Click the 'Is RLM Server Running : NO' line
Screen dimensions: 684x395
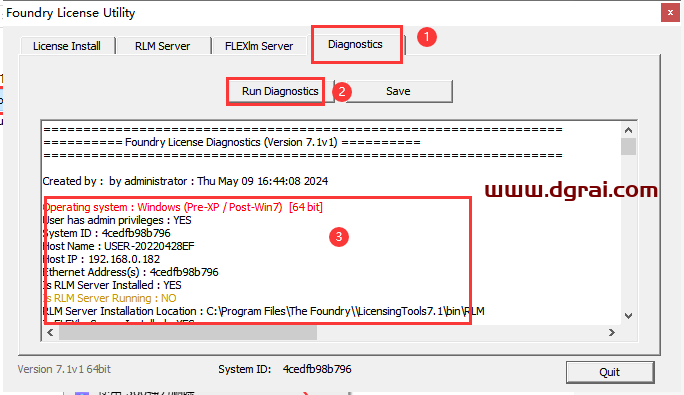point(109,299)
